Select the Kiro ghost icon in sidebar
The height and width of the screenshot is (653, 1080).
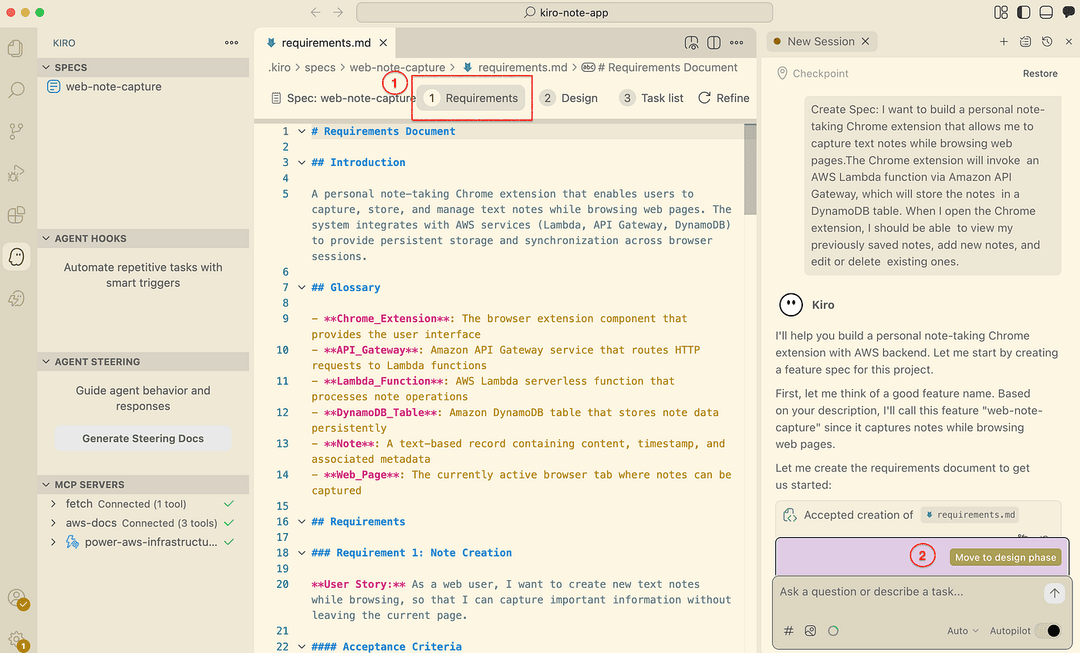(x=17, y=257)
